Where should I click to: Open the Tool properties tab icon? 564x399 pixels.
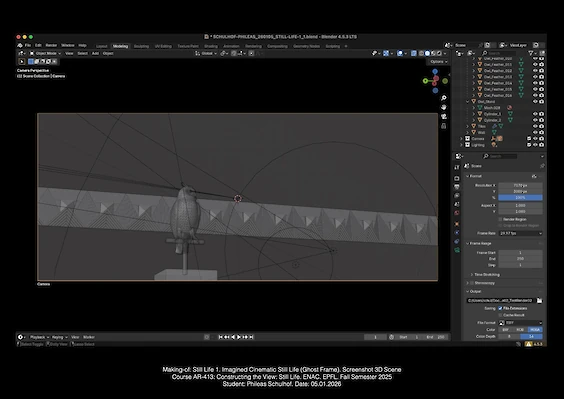click(457, 168)
